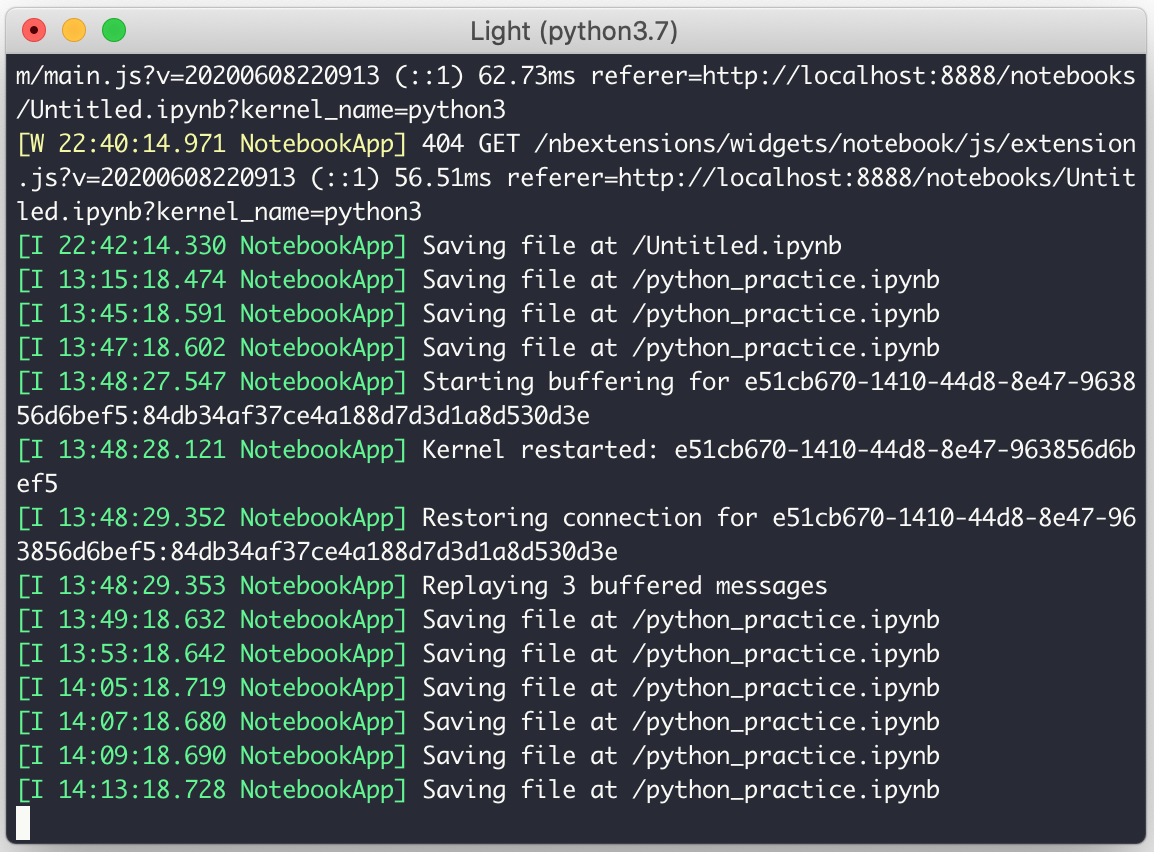Click the words 'Kernel restarted:'
Image resolution: width=1154 pixels, height=852 pixels.
(x=540, y=450)
